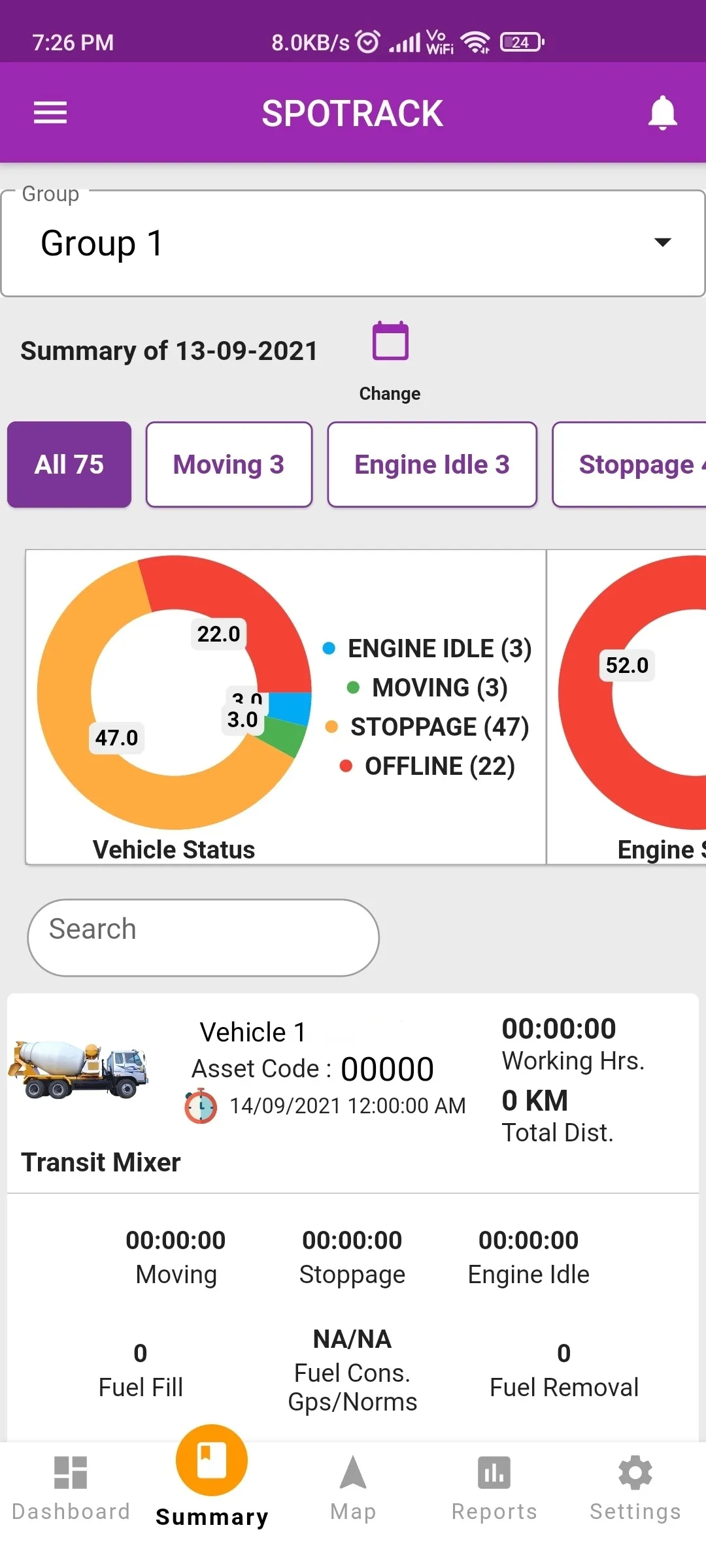706x1568 pixels.
Task: Tap the ENGINE IDLE (3) legend entry
Action: pyautogui.click(x=428, y=648)
